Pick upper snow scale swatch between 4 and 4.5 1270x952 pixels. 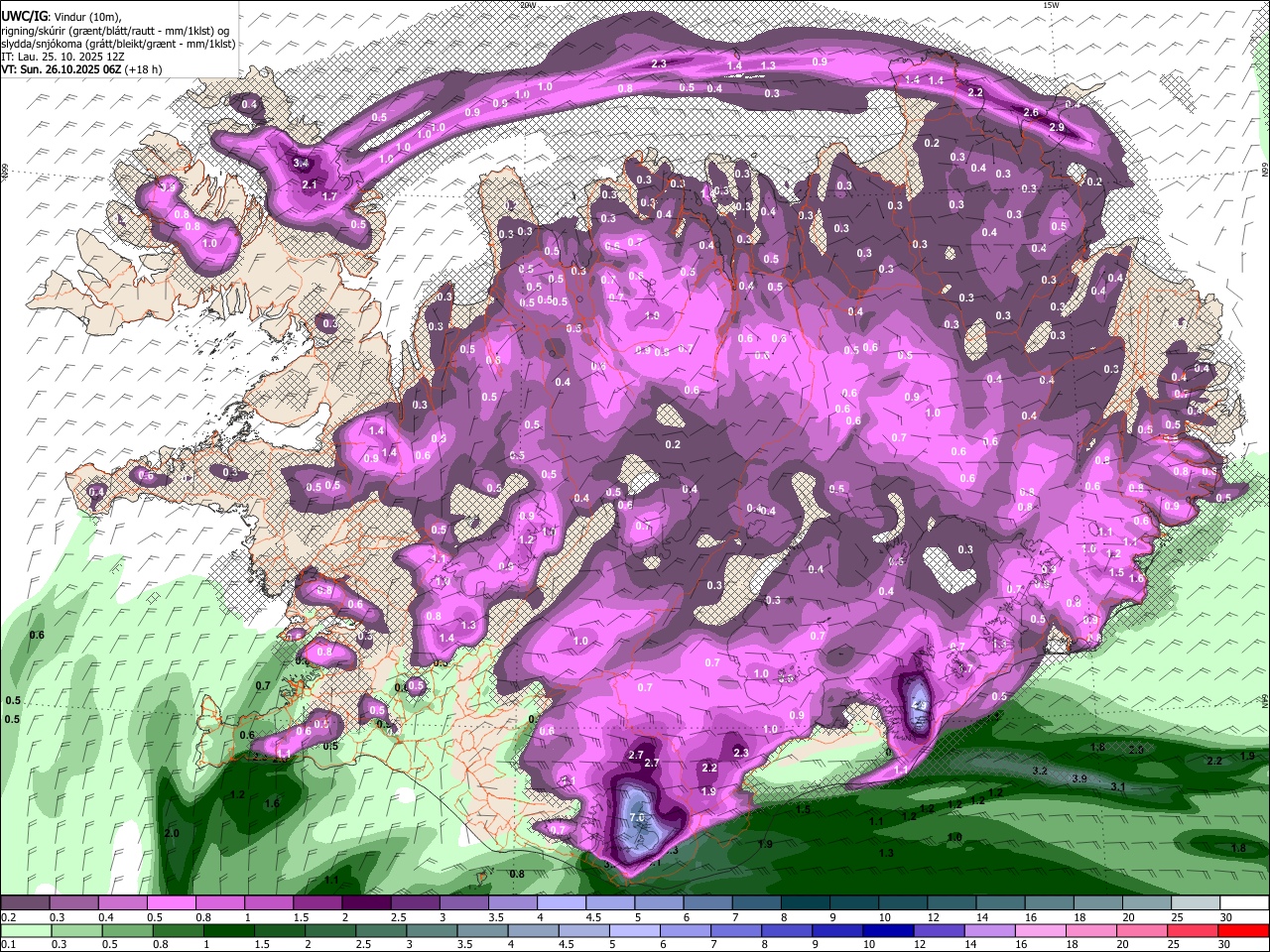[562, 903]
